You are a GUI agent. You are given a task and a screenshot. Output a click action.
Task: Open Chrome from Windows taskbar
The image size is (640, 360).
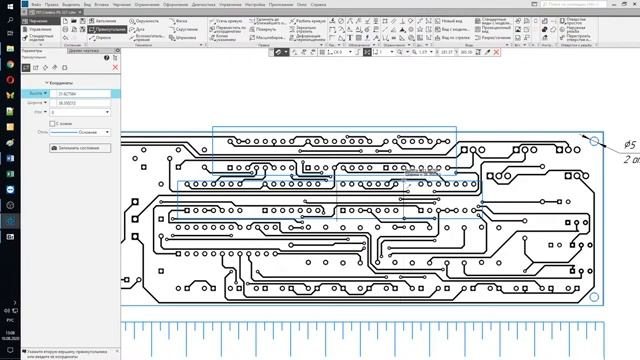pyautogui.click(x=10, y=64)
